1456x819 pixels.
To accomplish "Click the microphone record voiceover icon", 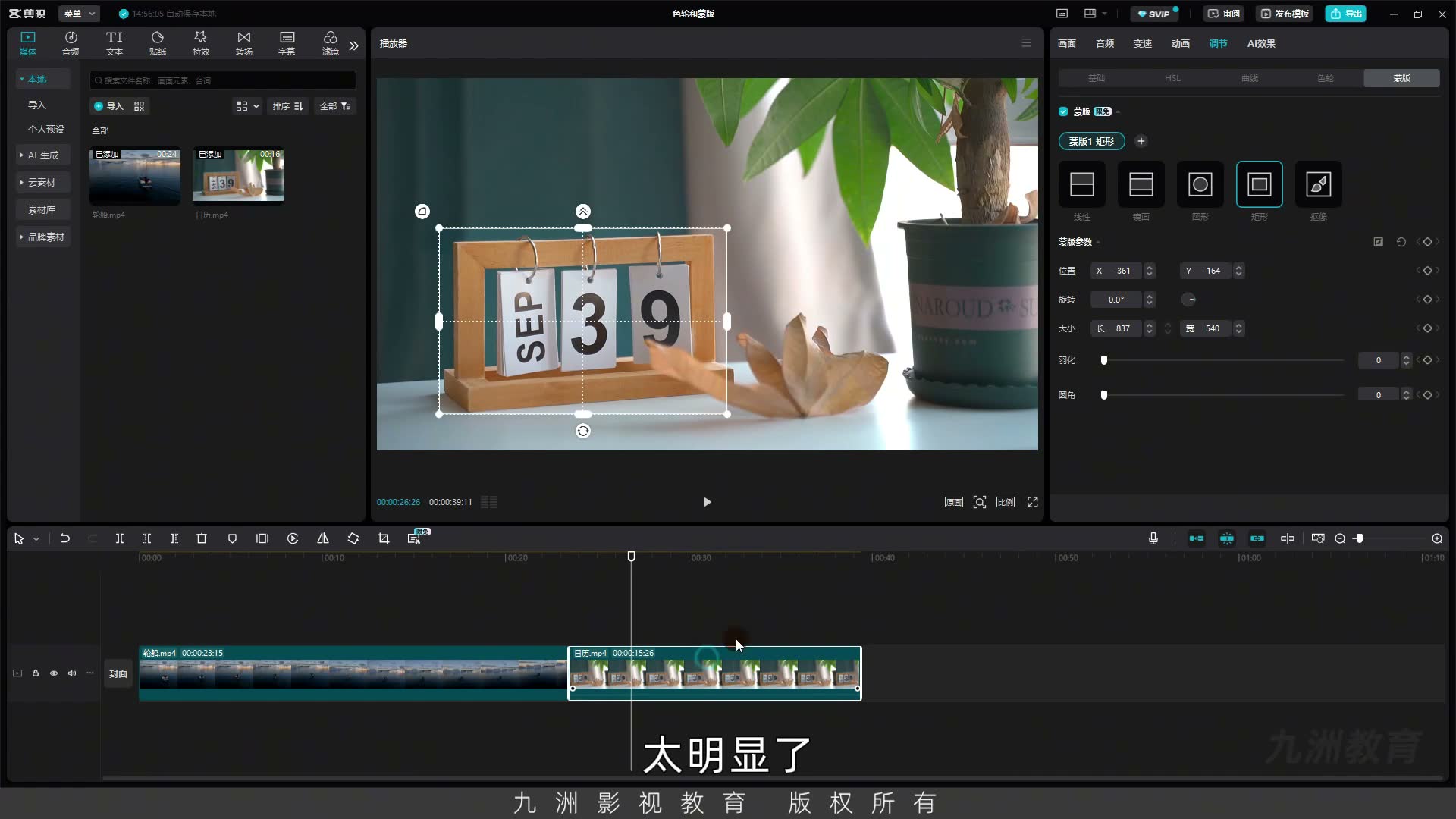I will coord(1153,538).
